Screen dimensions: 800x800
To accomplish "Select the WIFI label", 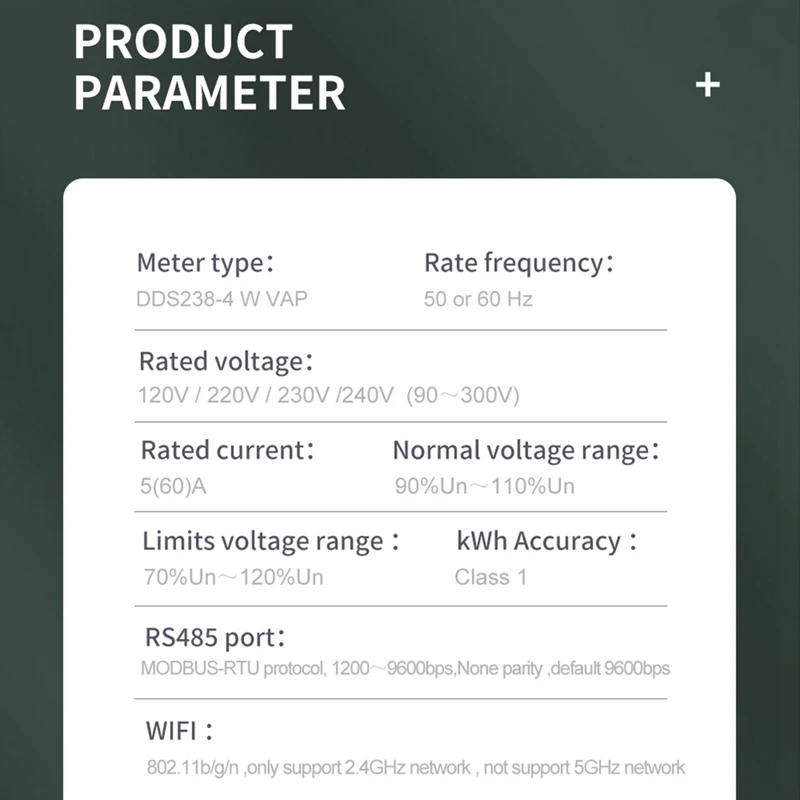I will click(x=180, y=730).
